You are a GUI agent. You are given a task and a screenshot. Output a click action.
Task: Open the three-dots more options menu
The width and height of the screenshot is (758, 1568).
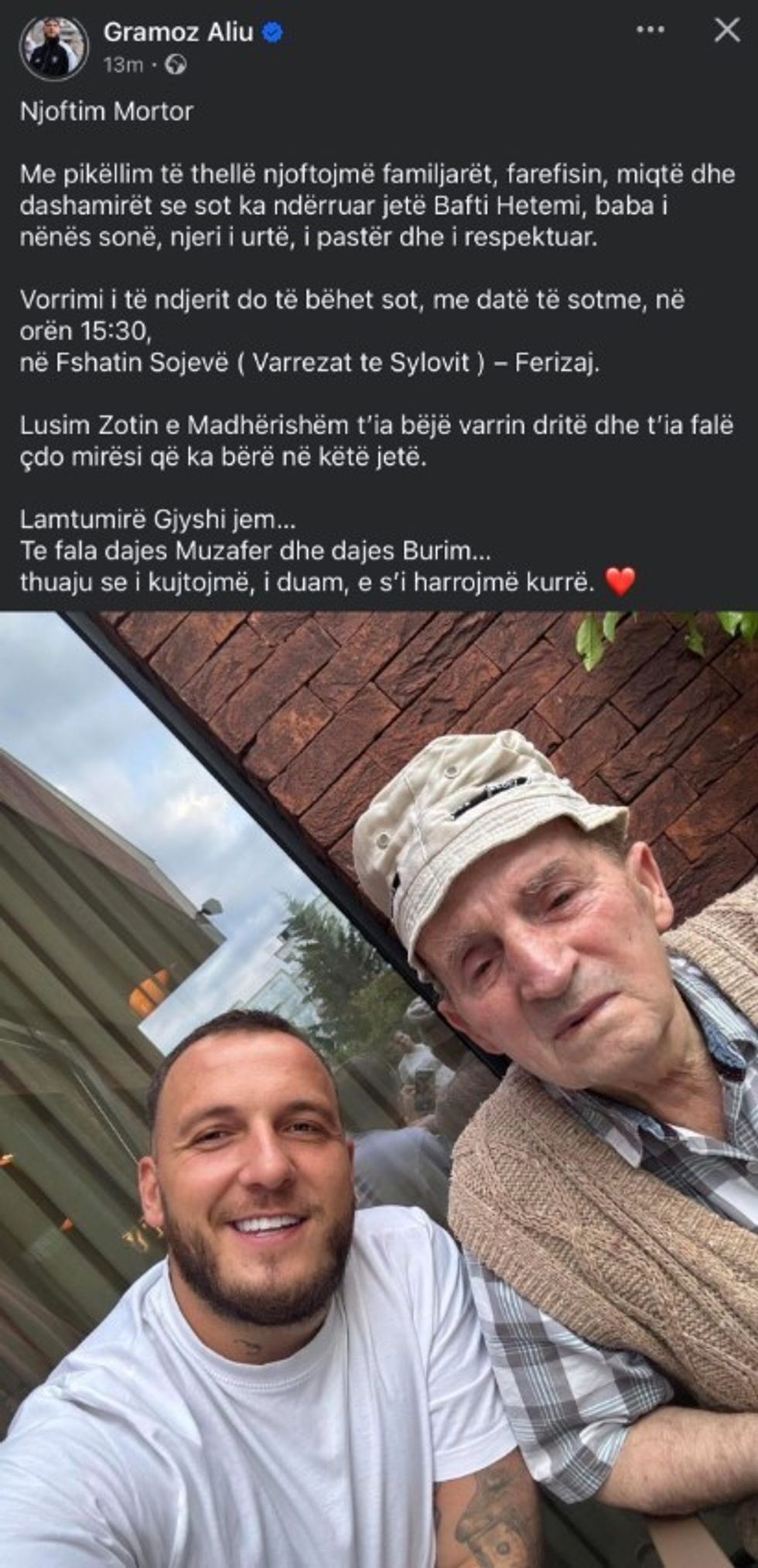click(650, 32)
